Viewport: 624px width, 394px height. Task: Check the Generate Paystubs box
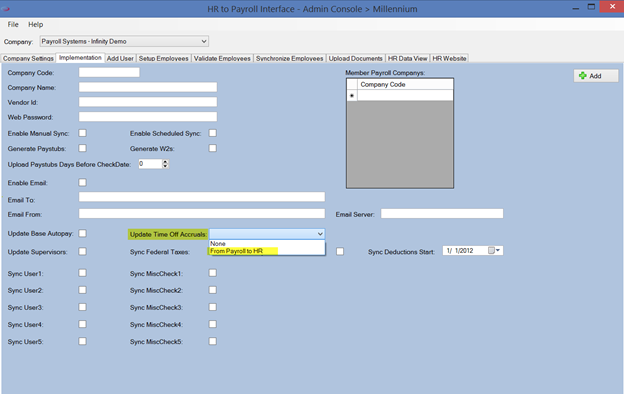pyautogui.click(x=82, y=148)
